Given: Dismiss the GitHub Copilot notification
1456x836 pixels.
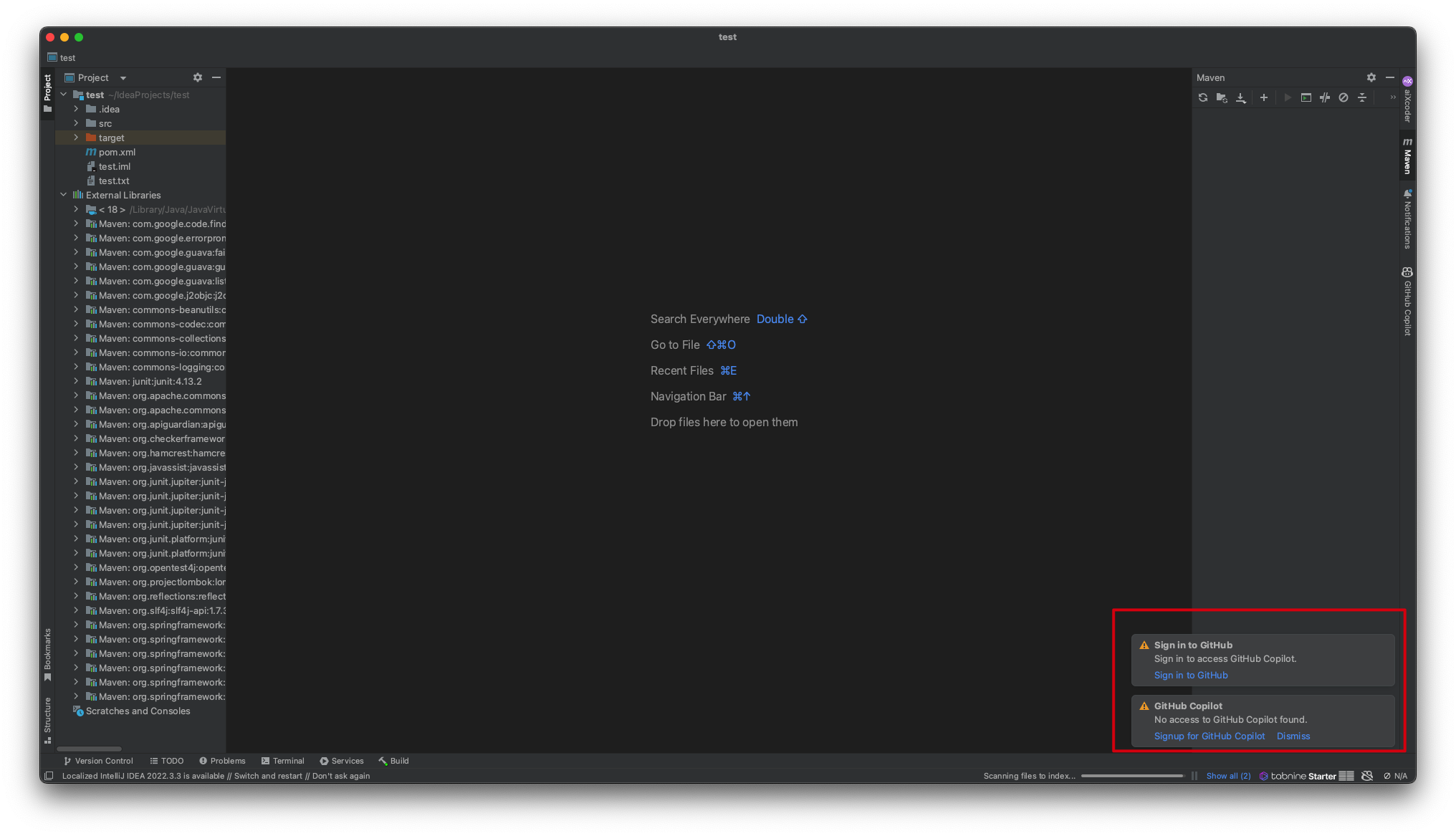Looking at the screenshot, I should point(1293,736).
